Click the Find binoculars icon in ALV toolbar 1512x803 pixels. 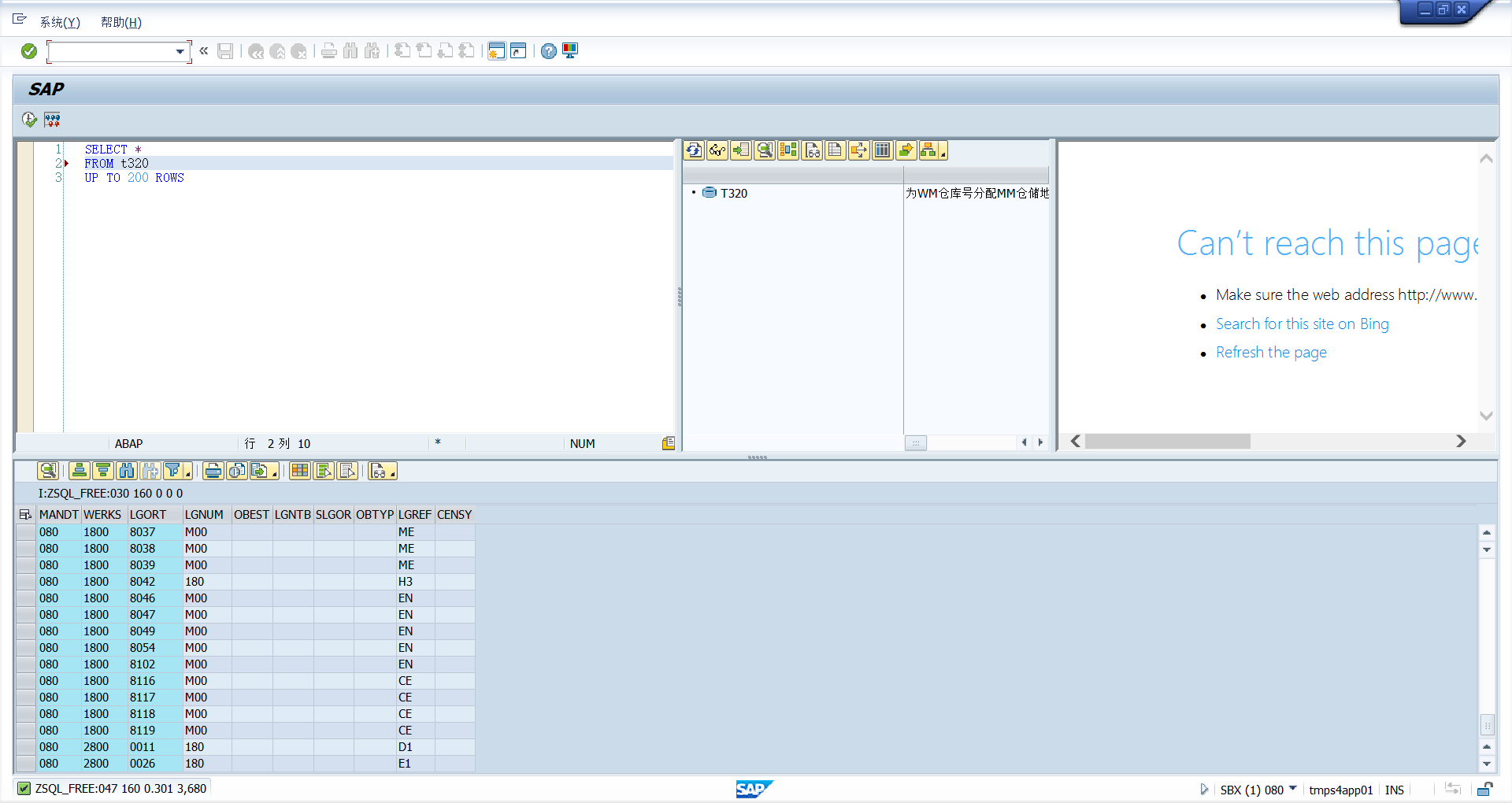coord(127,471)
